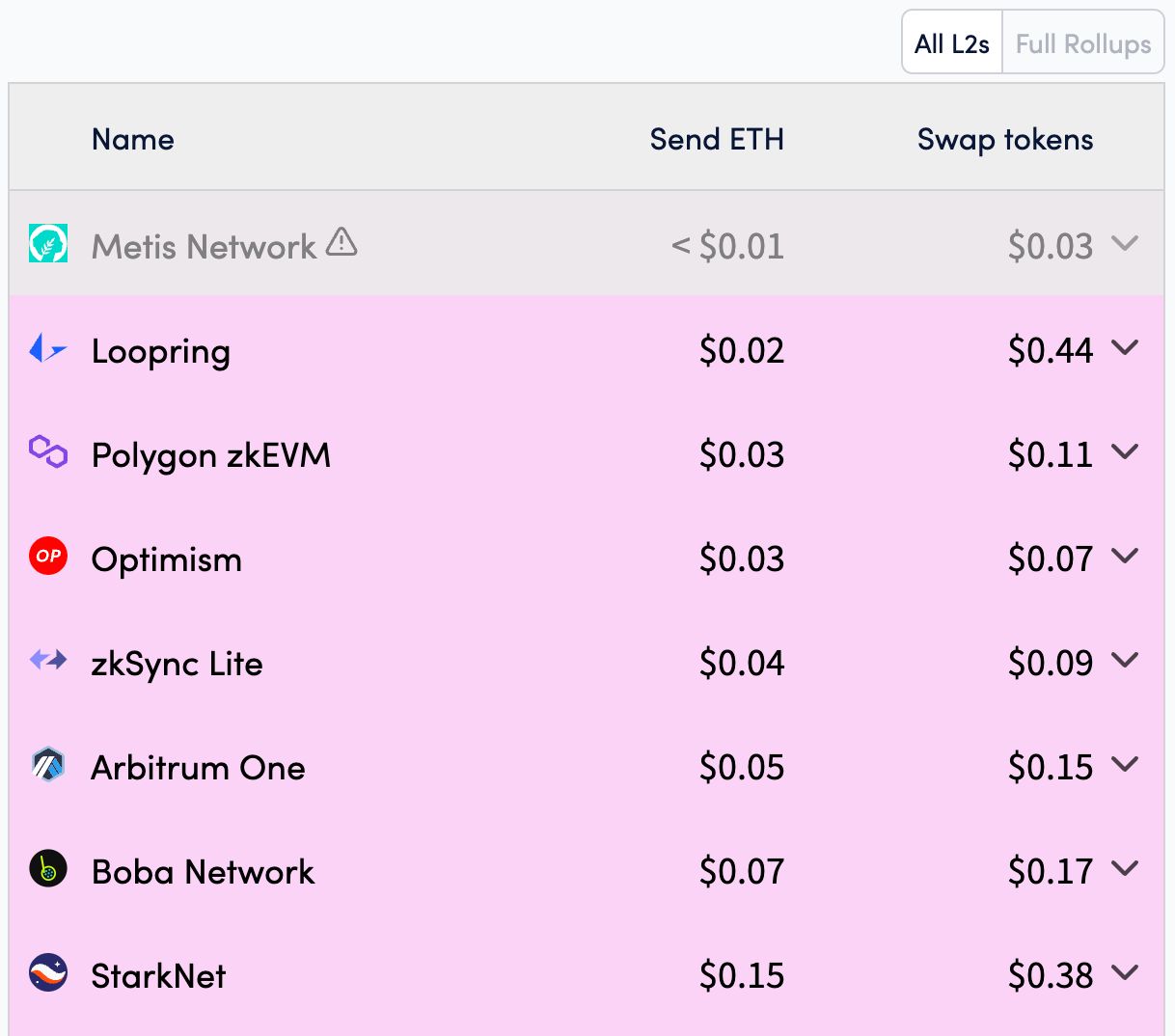The height and width of the screenshot is (1036, 1175).
Task: Click the Arbitrum One logo icon
Action: 48,764
